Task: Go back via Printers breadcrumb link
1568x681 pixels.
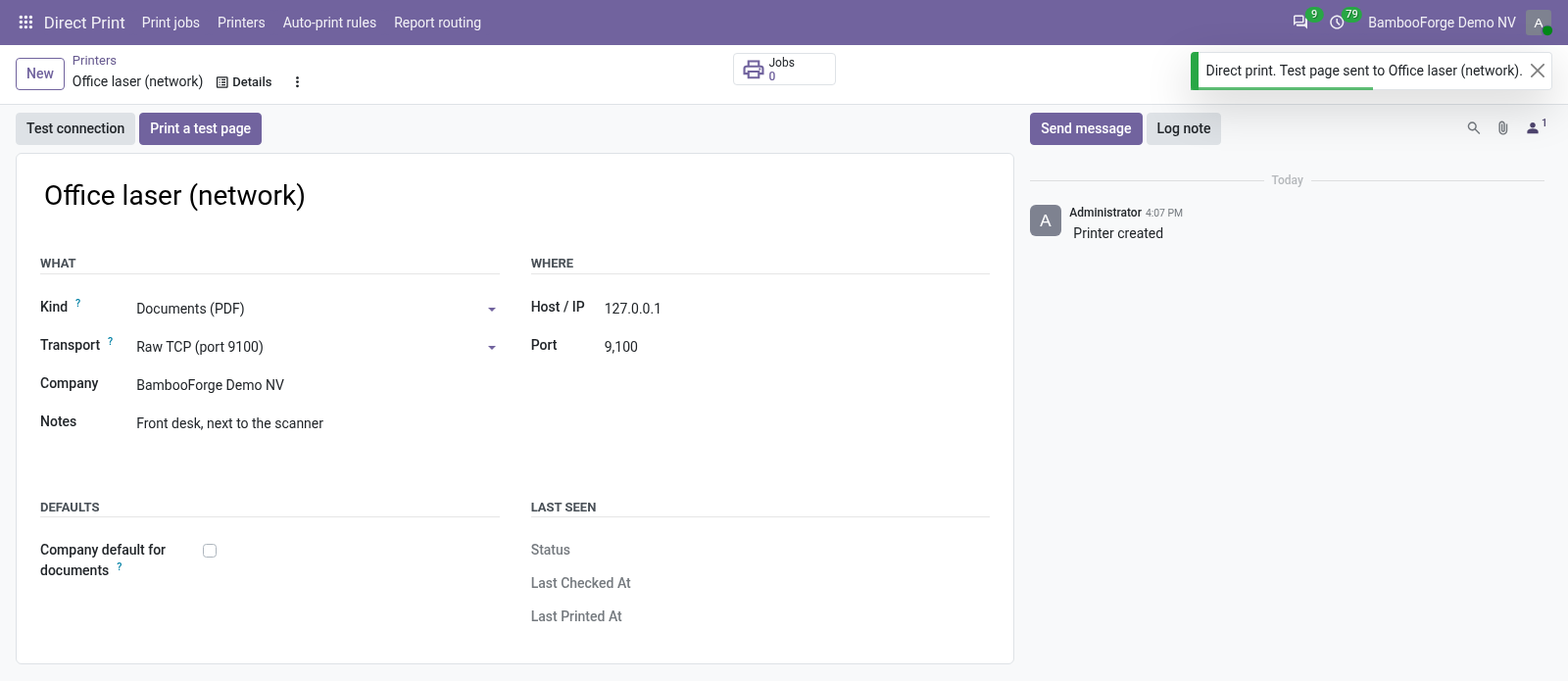Action: [94, 61]
